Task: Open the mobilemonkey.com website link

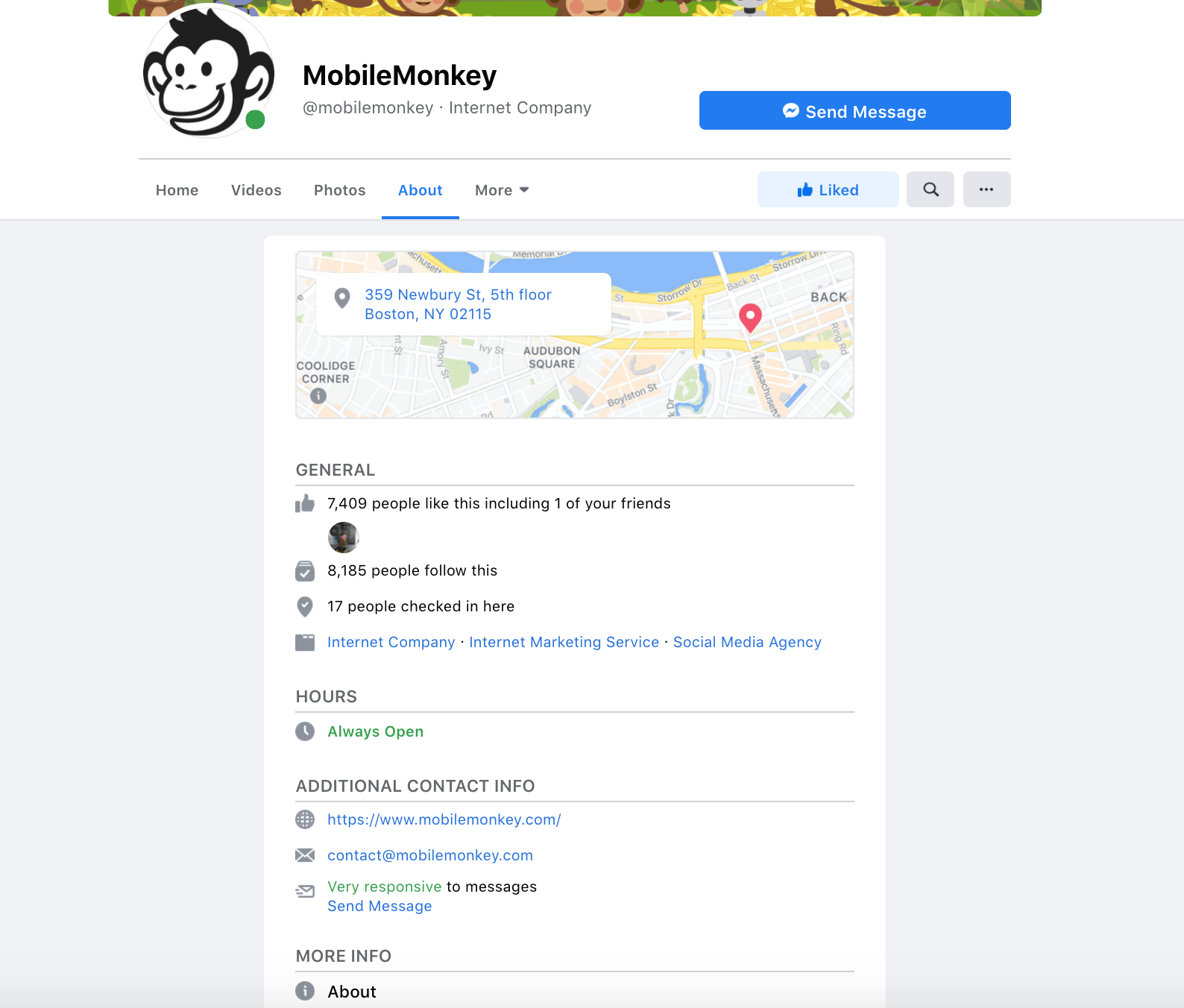Action: tap(444, 819)
